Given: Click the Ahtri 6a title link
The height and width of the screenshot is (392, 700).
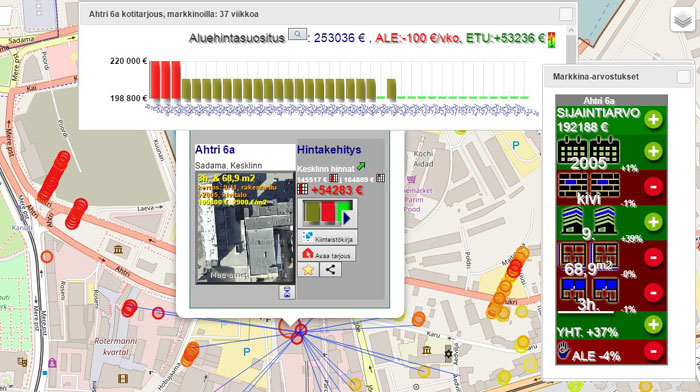Looking at the screenshot, I should pos(215,150).
